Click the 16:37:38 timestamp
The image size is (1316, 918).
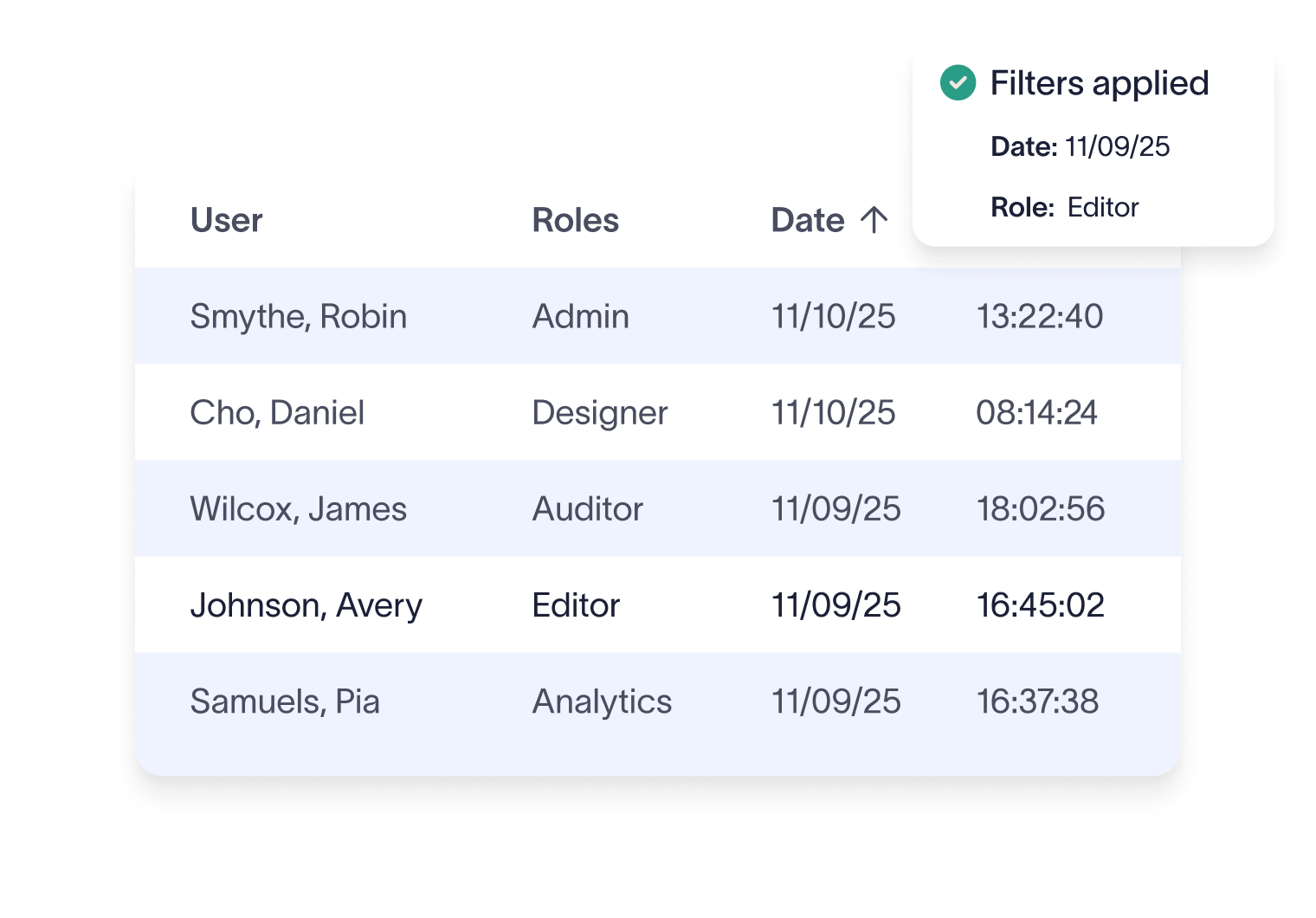[1037, 701]
